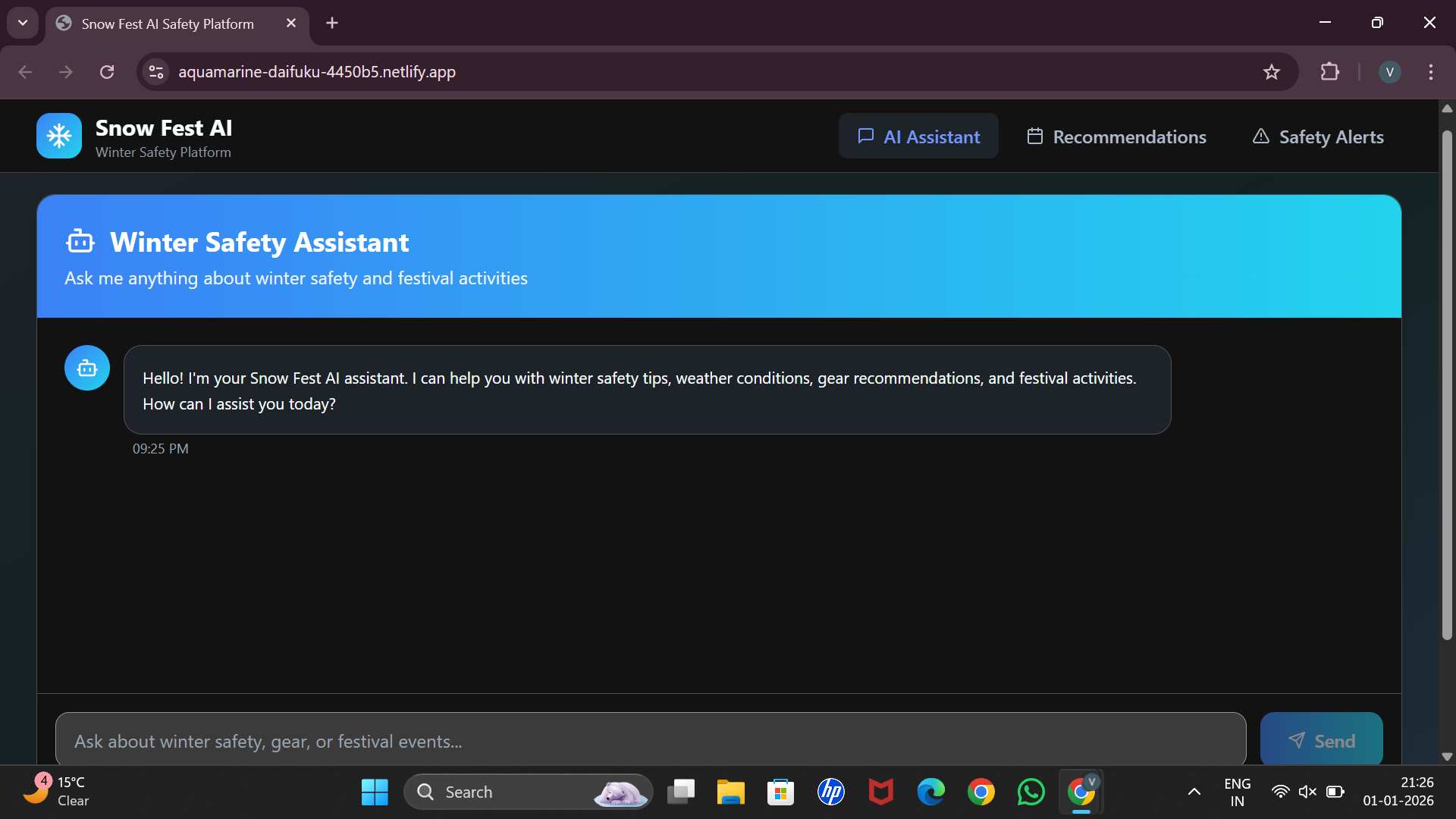Click the 09:25 PM message timestamp
The height and width of the screenshot is (819, 1456).
(x=161, y=449)
